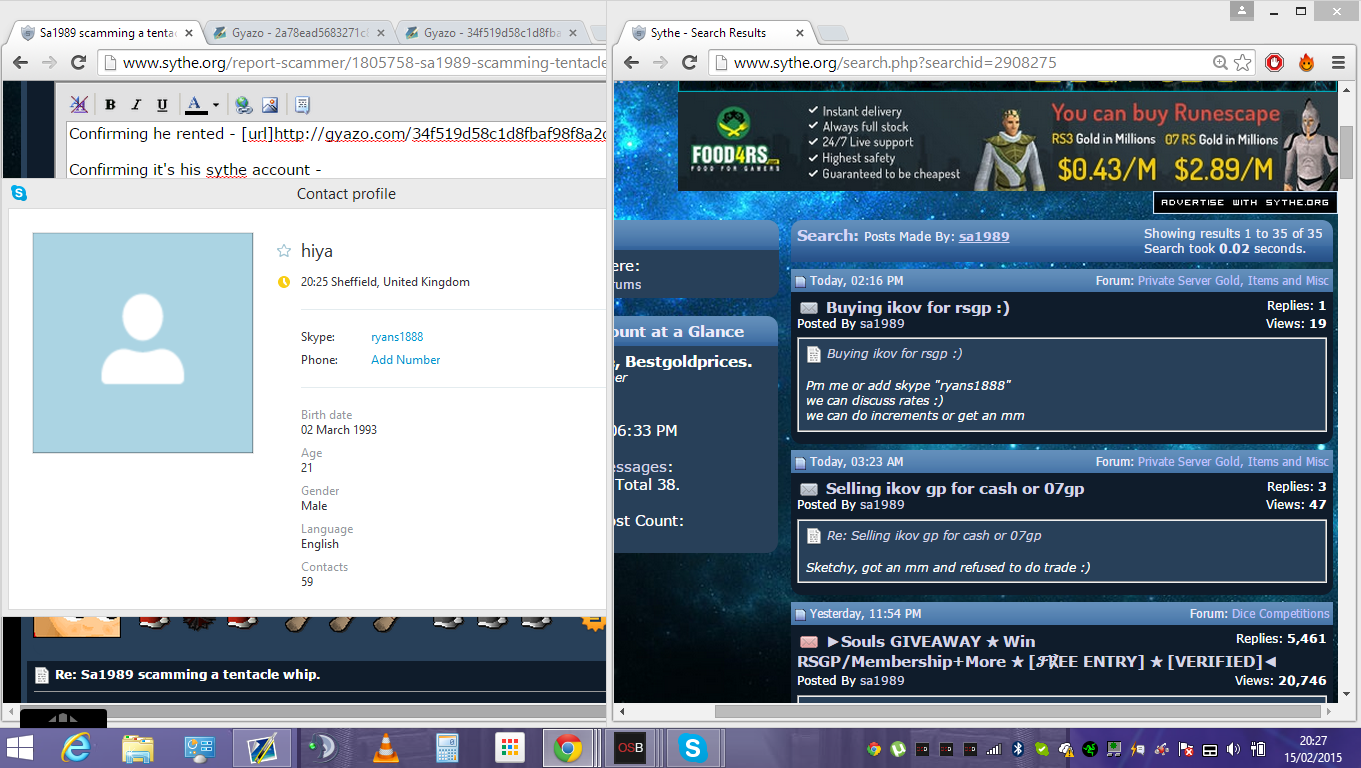
Task: Open the text color dropdown arrow
Action: (216, 105)
